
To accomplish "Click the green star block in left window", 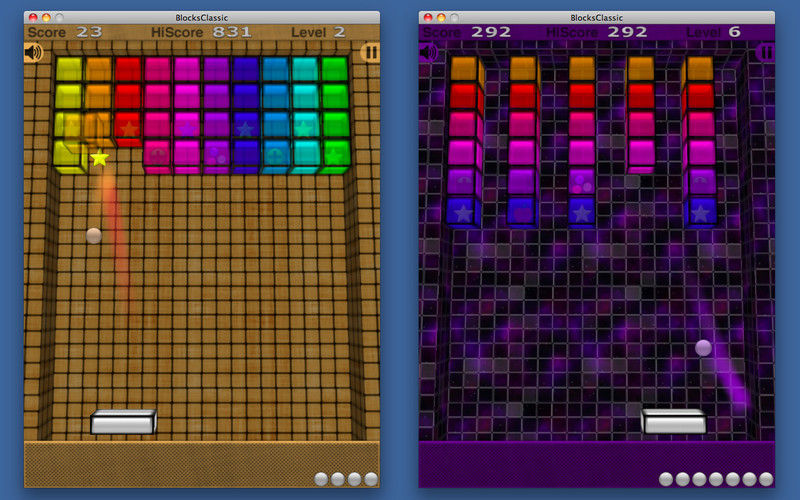I will click(335, 156).
